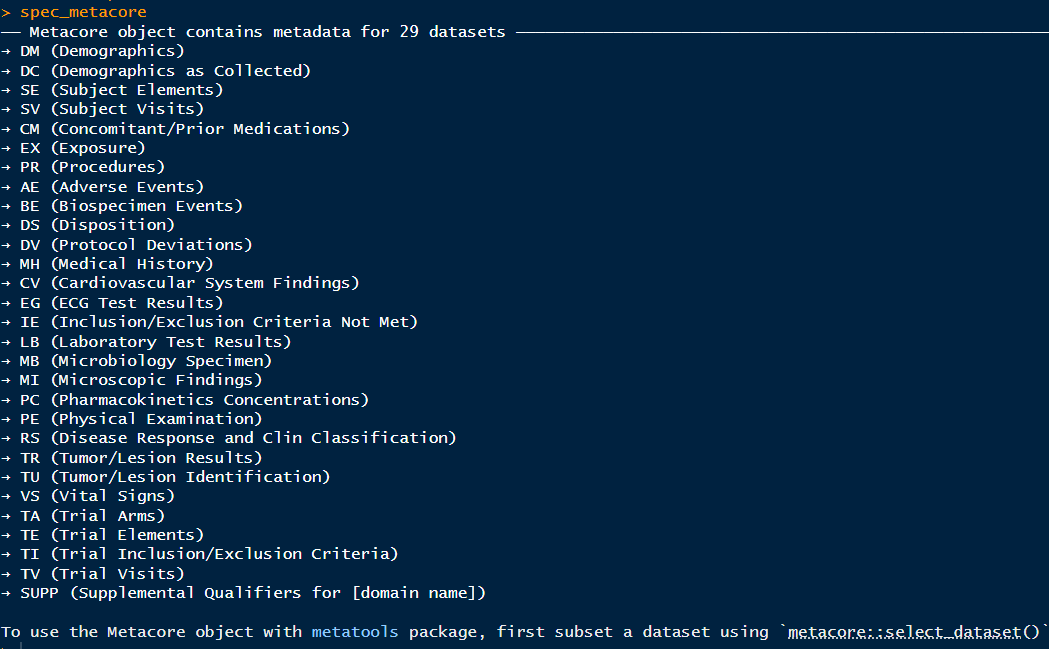Click the RS (Disease Response) dataset line
Screen dimensions: 1049x649
point(237,437)
